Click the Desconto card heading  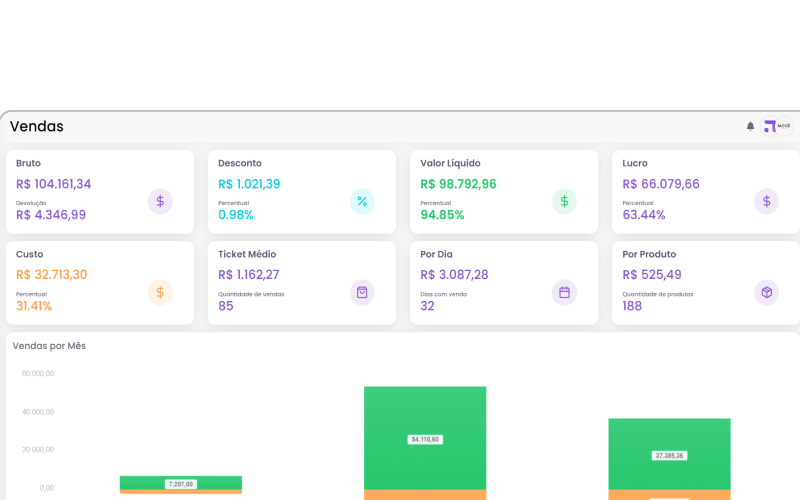240,163
